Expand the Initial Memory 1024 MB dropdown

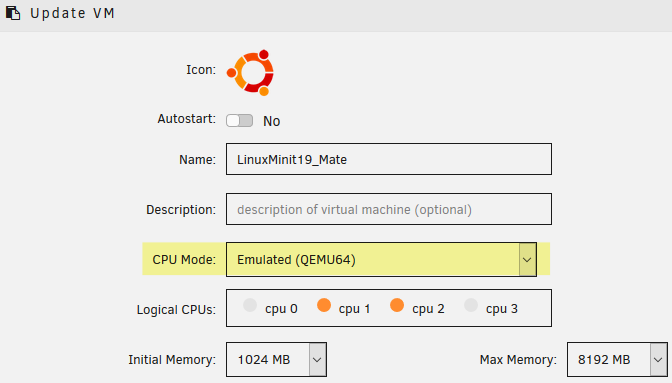pyautogui.click(x=276, y=359)
